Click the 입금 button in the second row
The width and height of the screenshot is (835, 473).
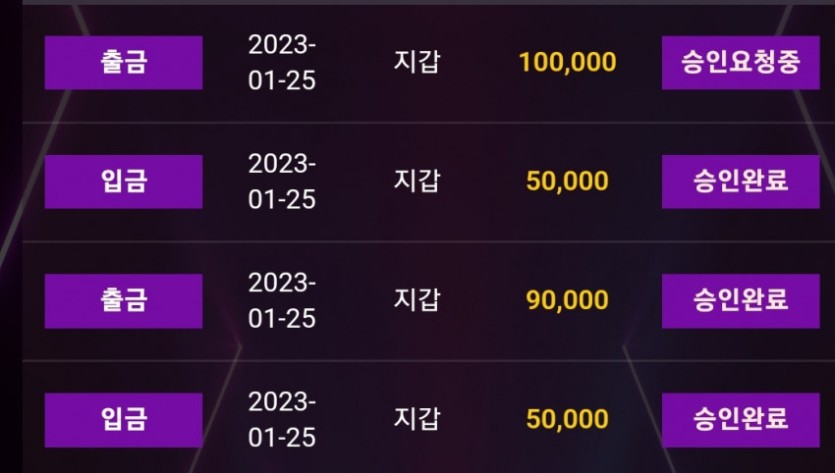click(x=124, y=182)
